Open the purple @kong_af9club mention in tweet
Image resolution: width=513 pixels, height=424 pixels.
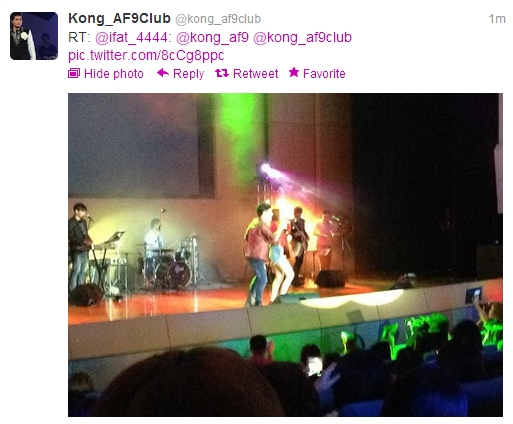(302, 38)
